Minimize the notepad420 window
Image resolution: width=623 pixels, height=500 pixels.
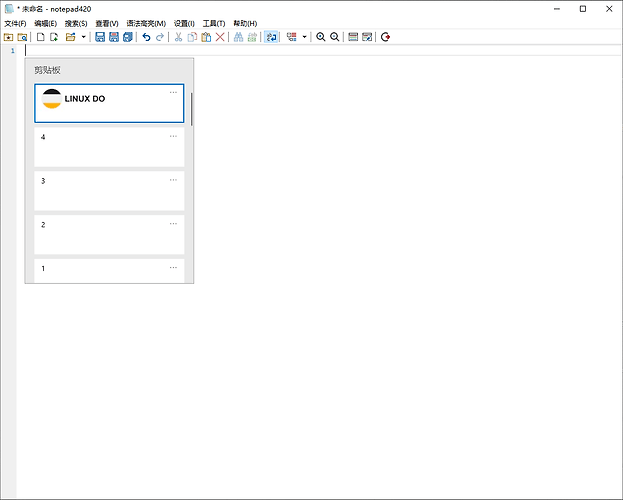click(x=557, y=9)
